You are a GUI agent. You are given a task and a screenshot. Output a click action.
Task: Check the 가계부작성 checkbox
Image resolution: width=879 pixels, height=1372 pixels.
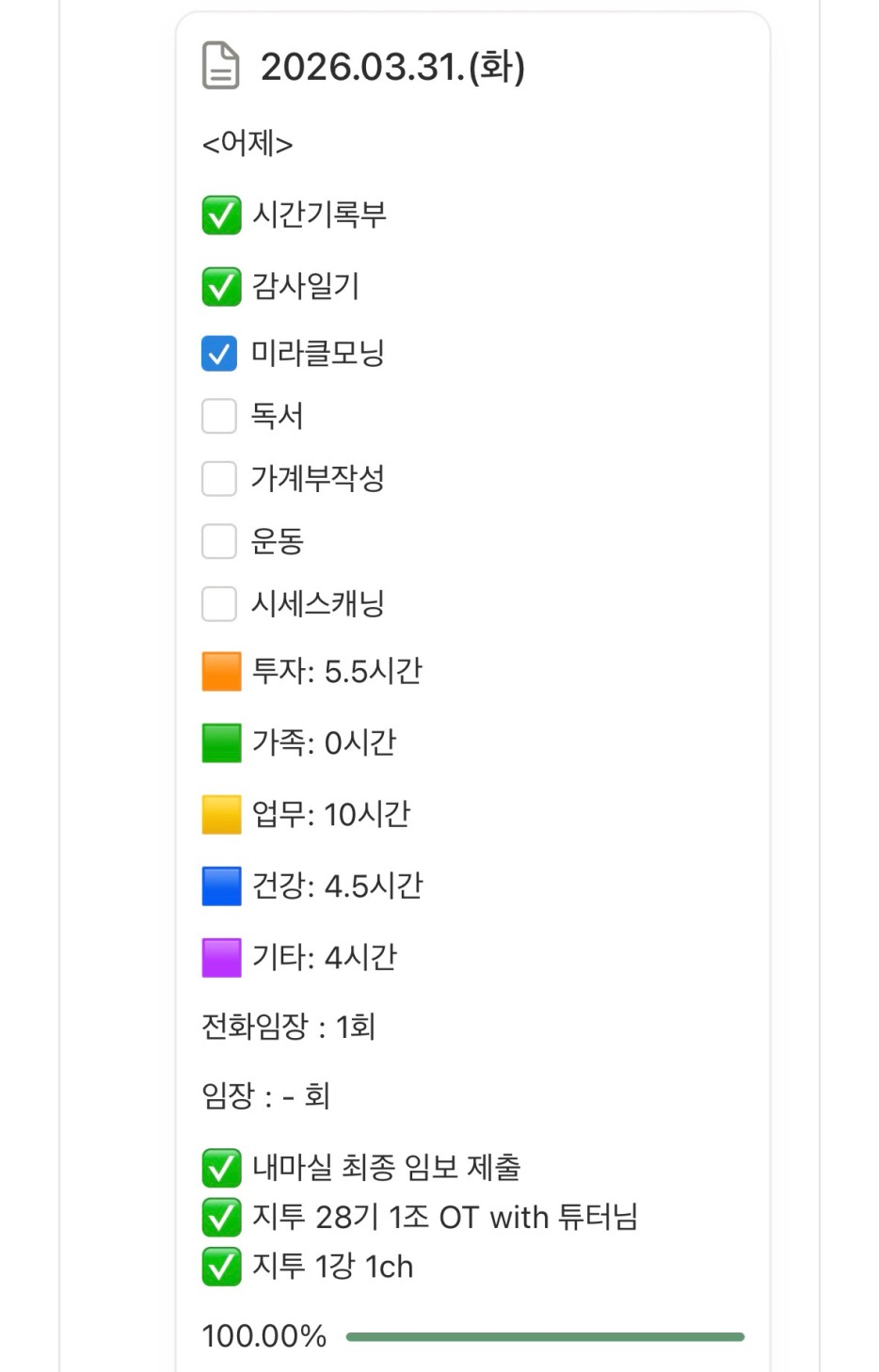pos(219,478)
